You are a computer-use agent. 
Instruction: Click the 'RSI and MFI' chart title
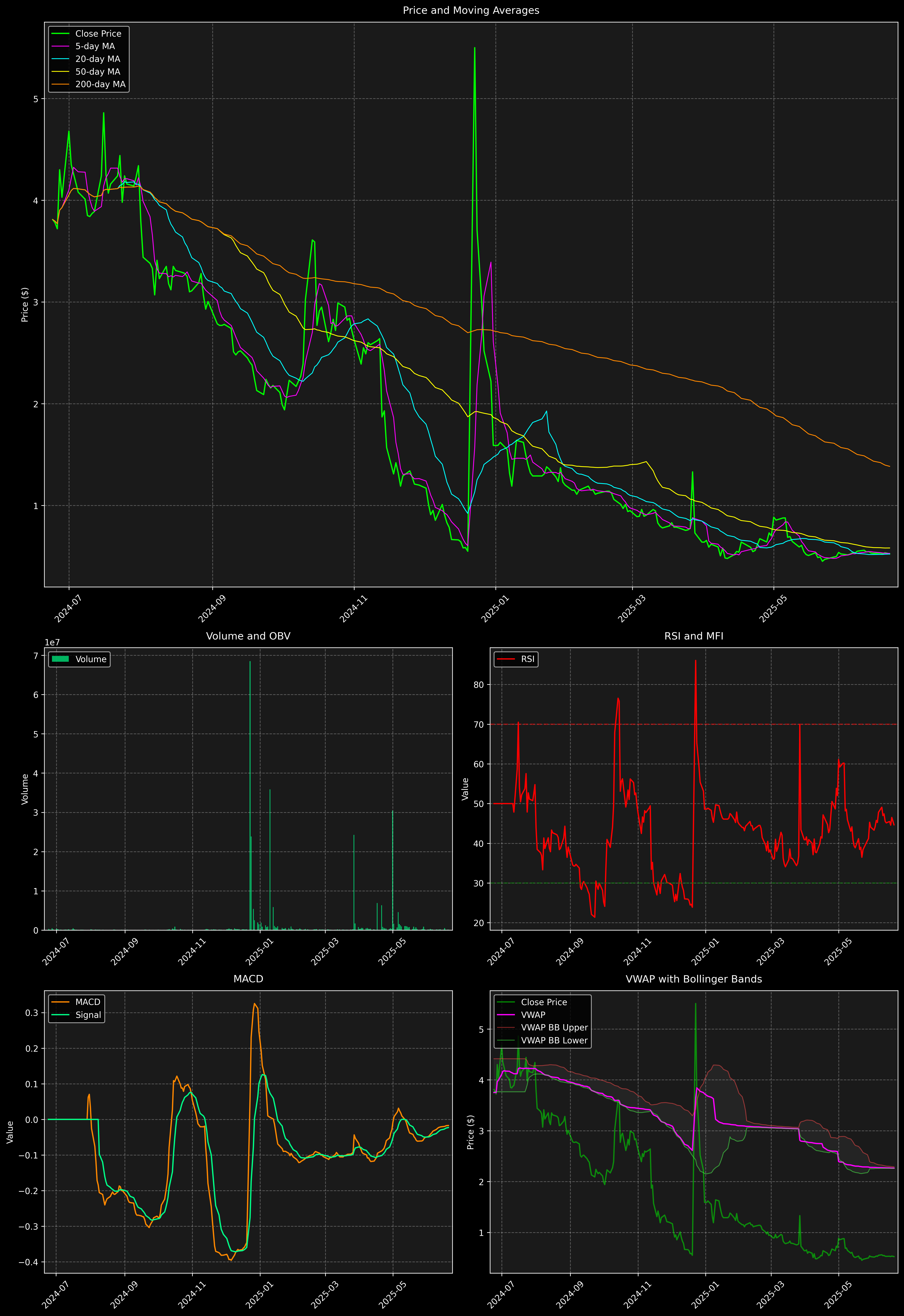pos(694,636)
